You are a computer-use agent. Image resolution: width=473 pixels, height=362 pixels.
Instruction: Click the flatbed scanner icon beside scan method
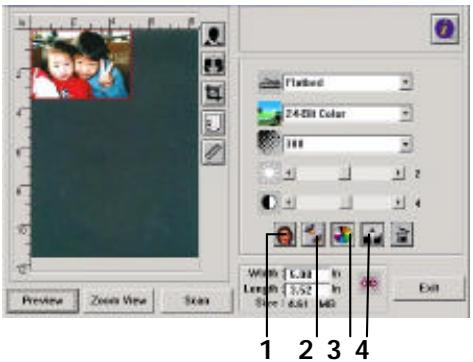click(269, 82)
